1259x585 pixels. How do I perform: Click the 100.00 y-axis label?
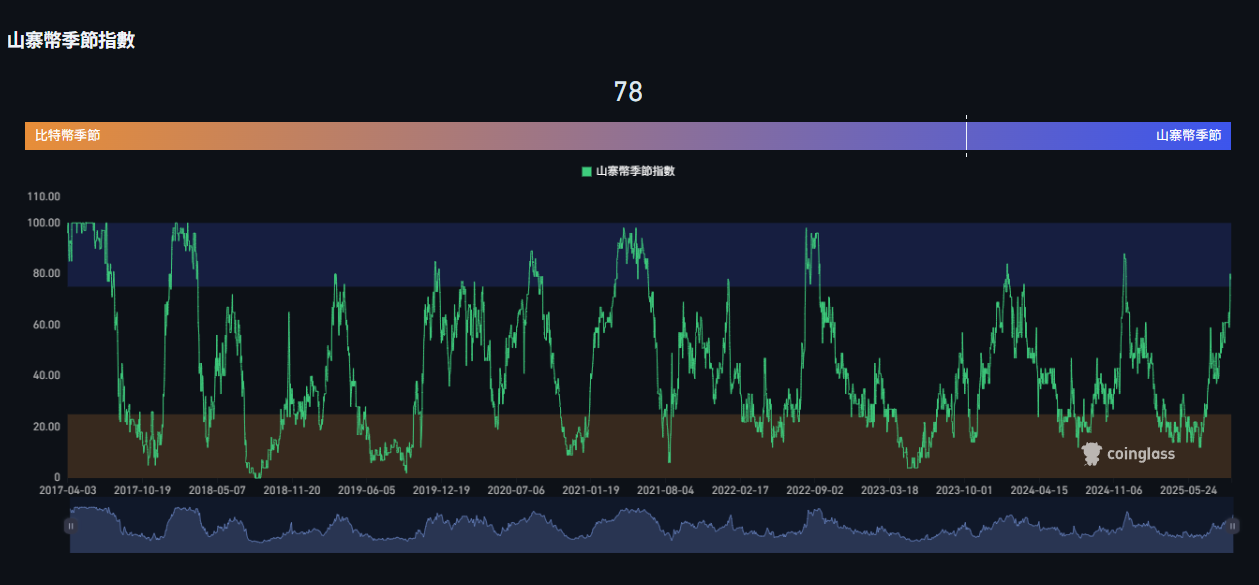click(x=45, y=223)
